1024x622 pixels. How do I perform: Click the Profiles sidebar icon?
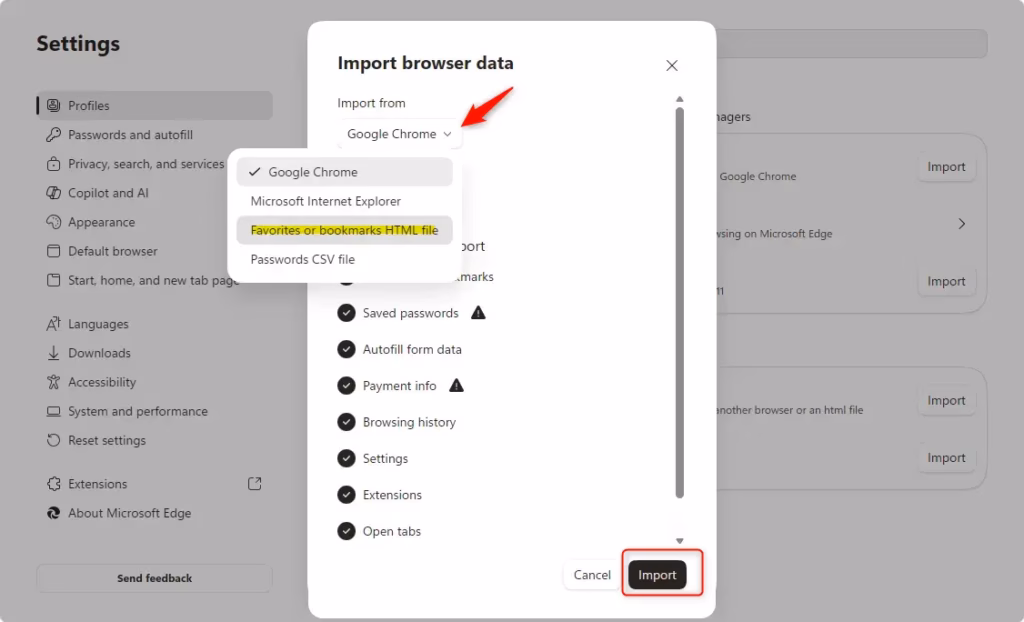coord(54,105)
